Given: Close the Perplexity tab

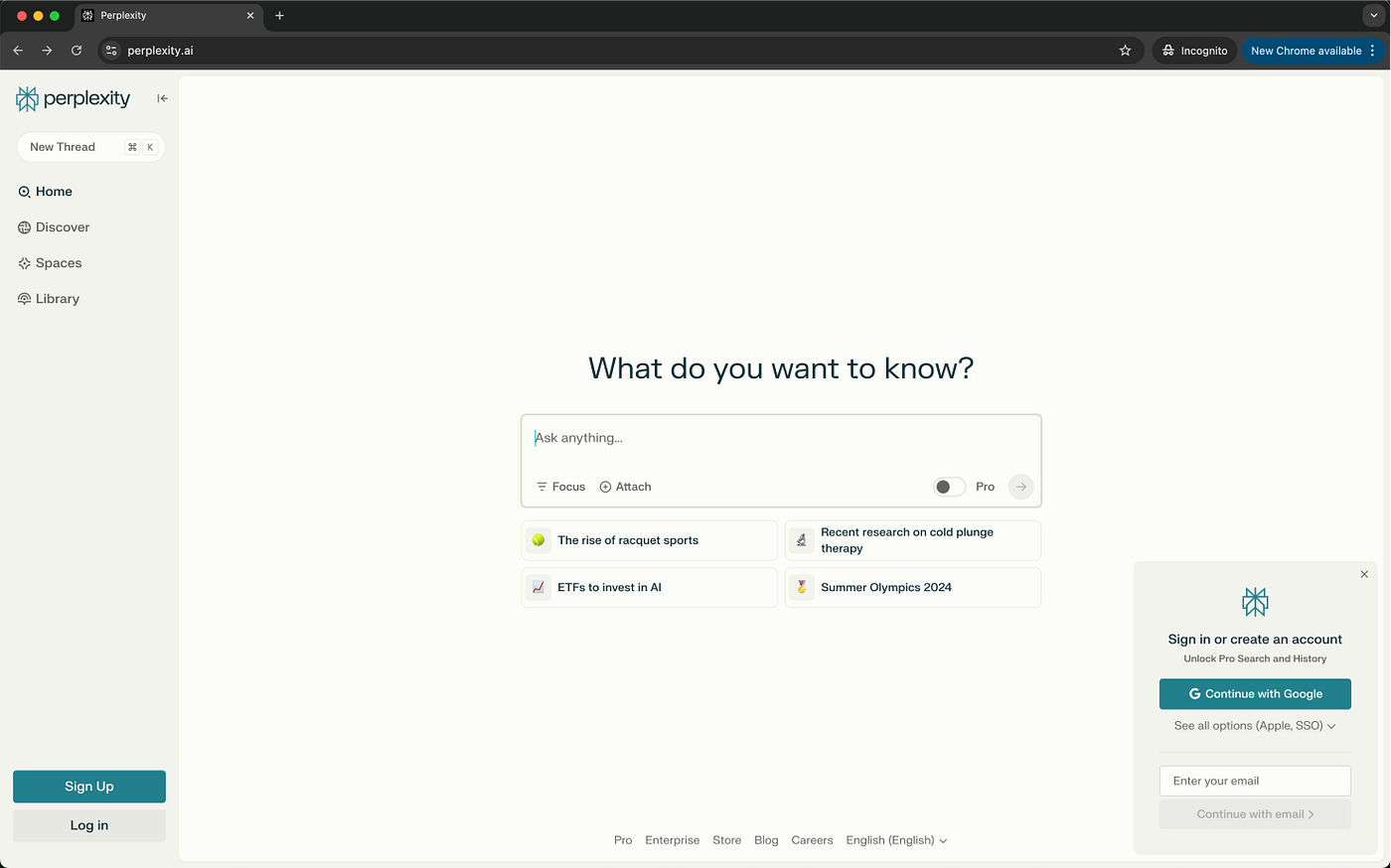Looking at the screenshot, I should 250,16.
